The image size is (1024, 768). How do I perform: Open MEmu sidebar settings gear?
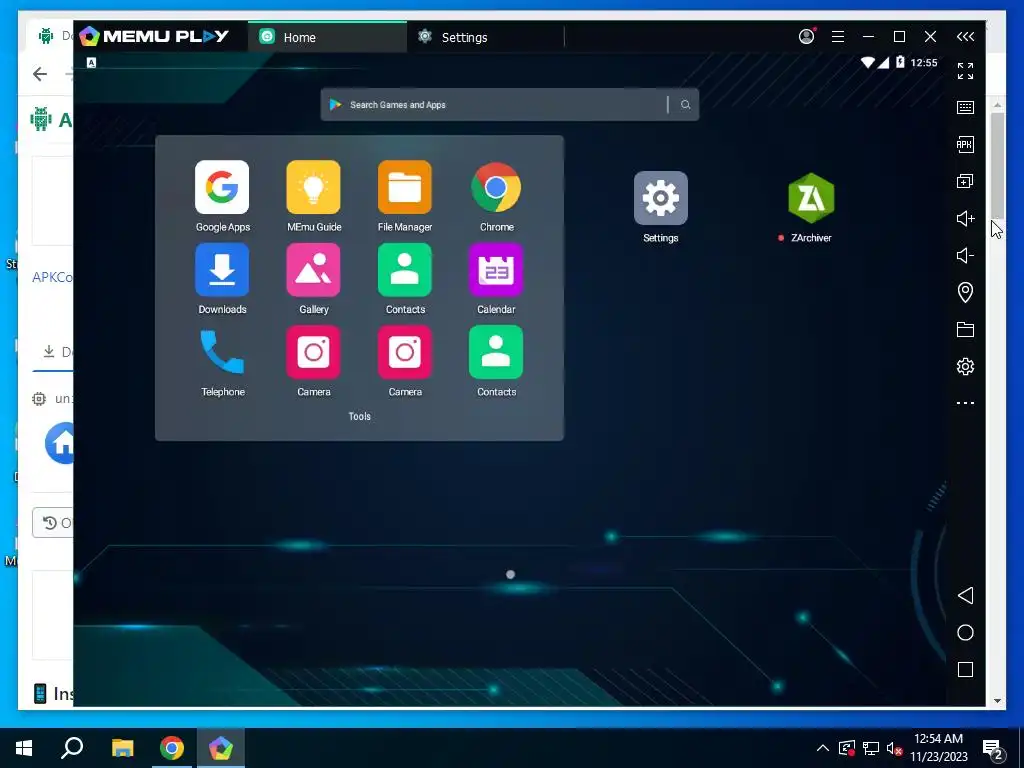(x=965, y=366)
